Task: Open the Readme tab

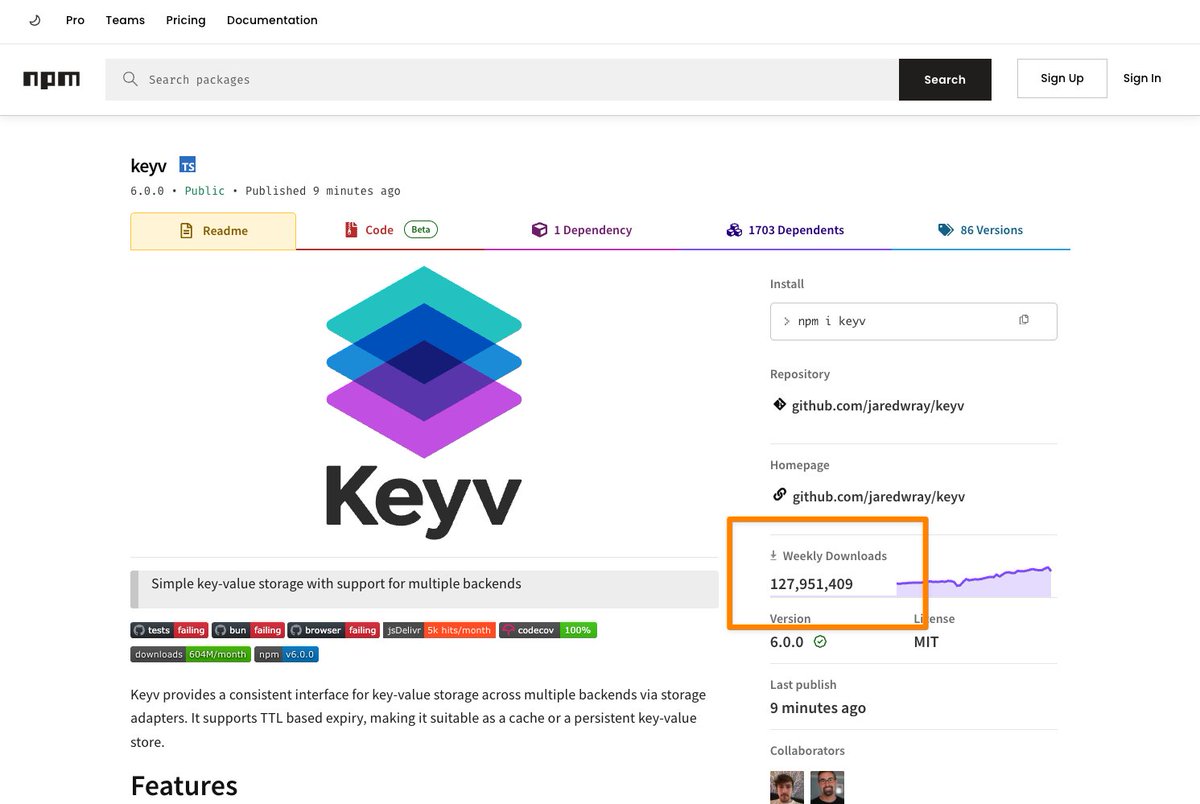Action: coord(213,231)
